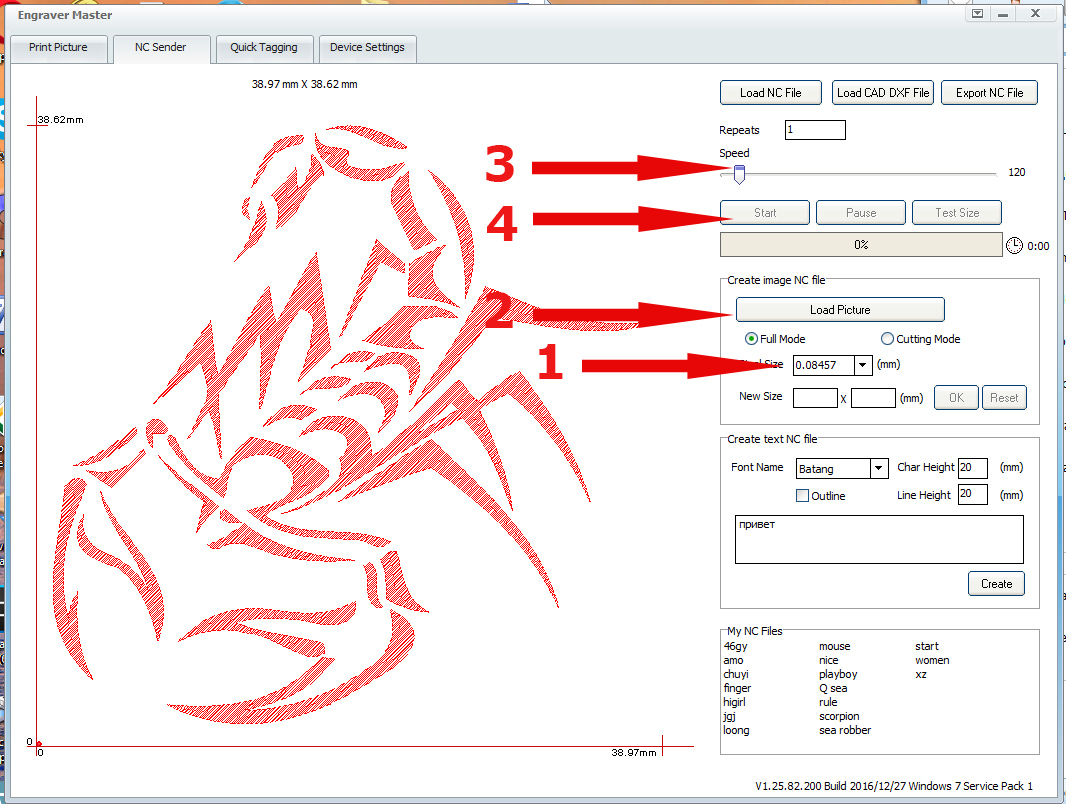This screenshot has height=804, width=1066.
Task: Click the Test Size button
Action: tap(957, 213)
